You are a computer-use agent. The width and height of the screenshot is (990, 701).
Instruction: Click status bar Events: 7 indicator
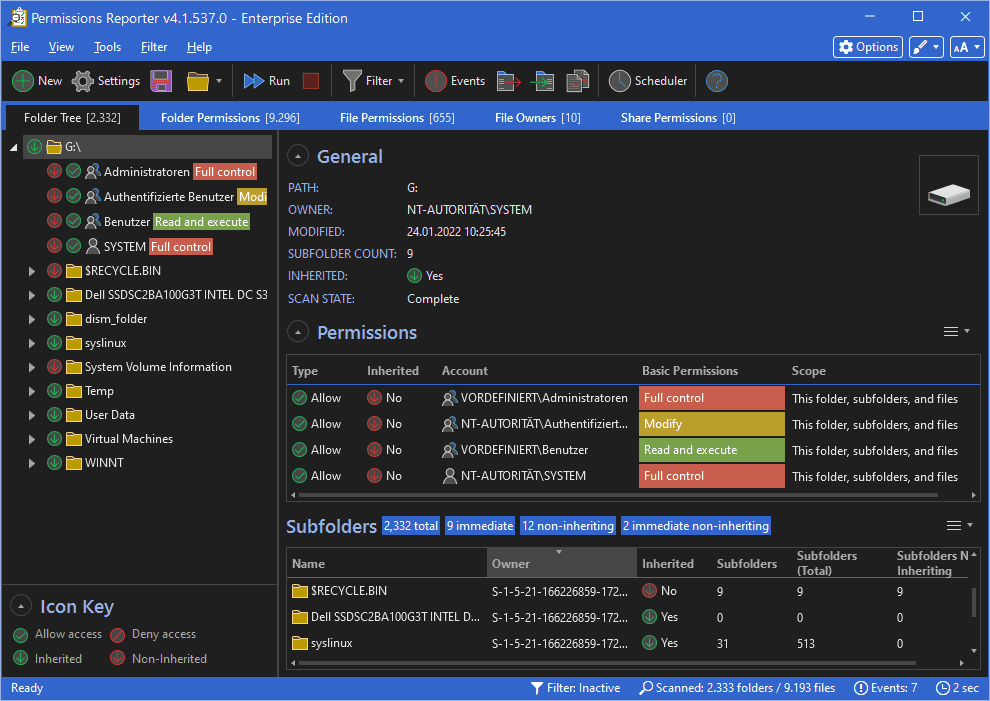pyautogui.click(x=885, y=688)
